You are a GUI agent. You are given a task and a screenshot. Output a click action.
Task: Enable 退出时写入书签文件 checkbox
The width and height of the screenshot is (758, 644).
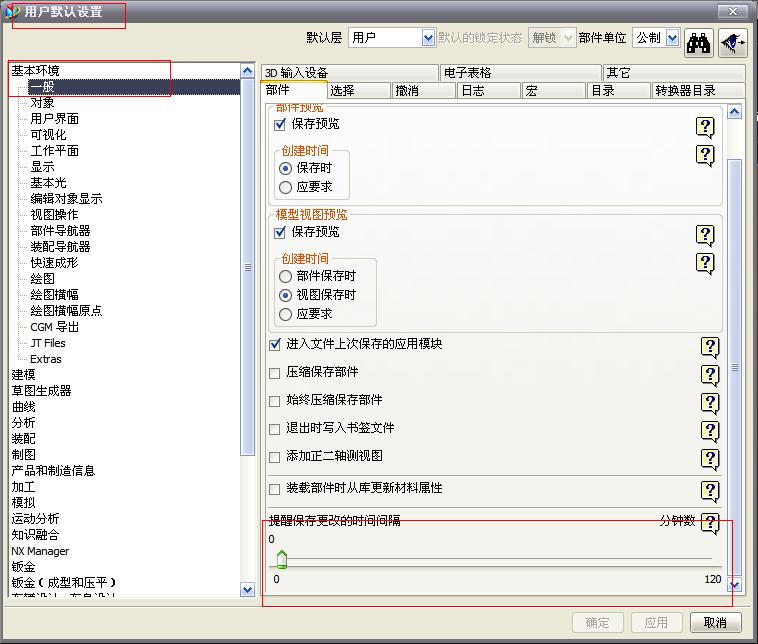tap(275, 429)
